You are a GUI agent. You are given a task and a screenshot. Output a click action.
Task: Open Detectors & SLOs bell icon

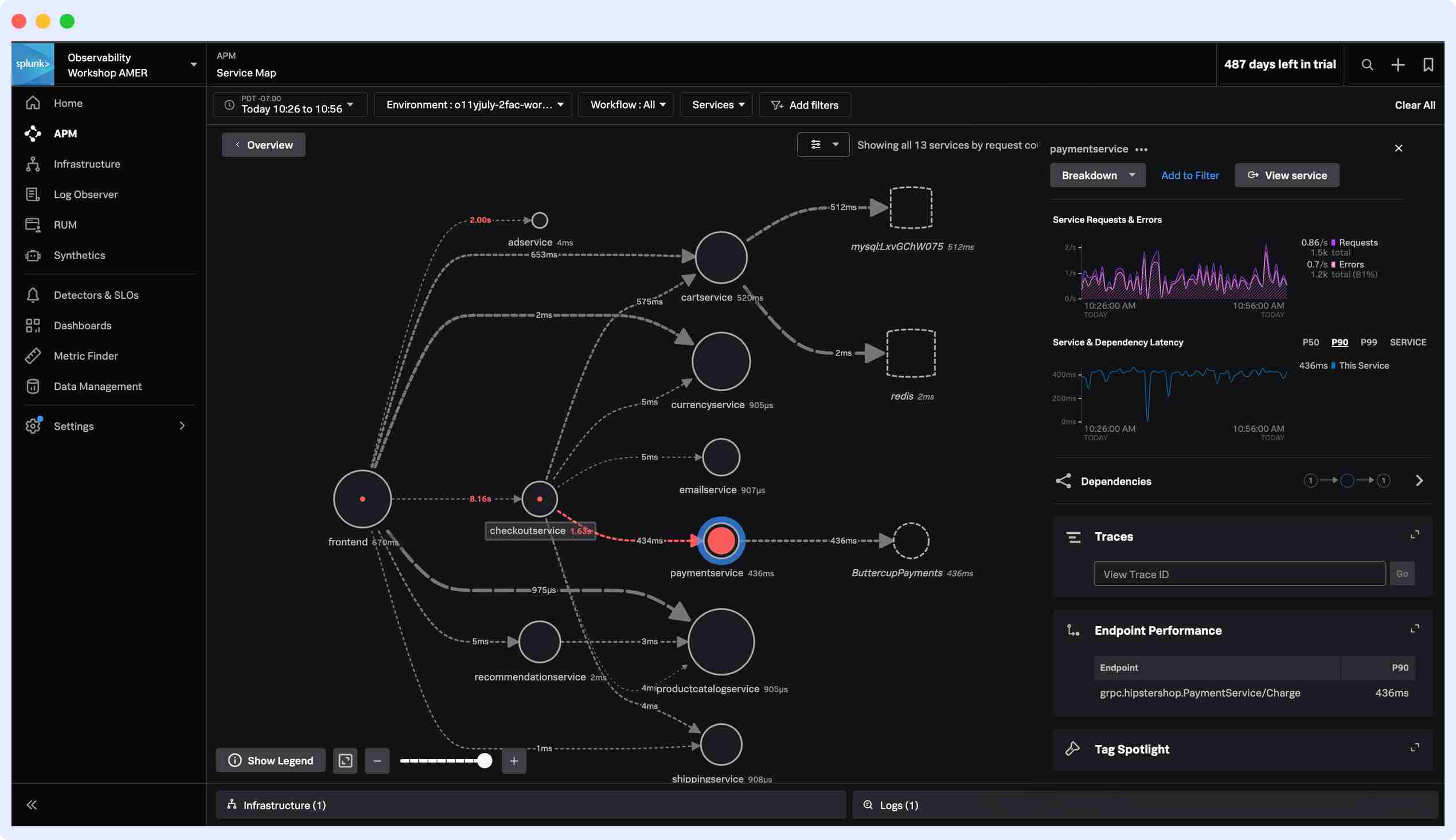(x=33, y=295)
